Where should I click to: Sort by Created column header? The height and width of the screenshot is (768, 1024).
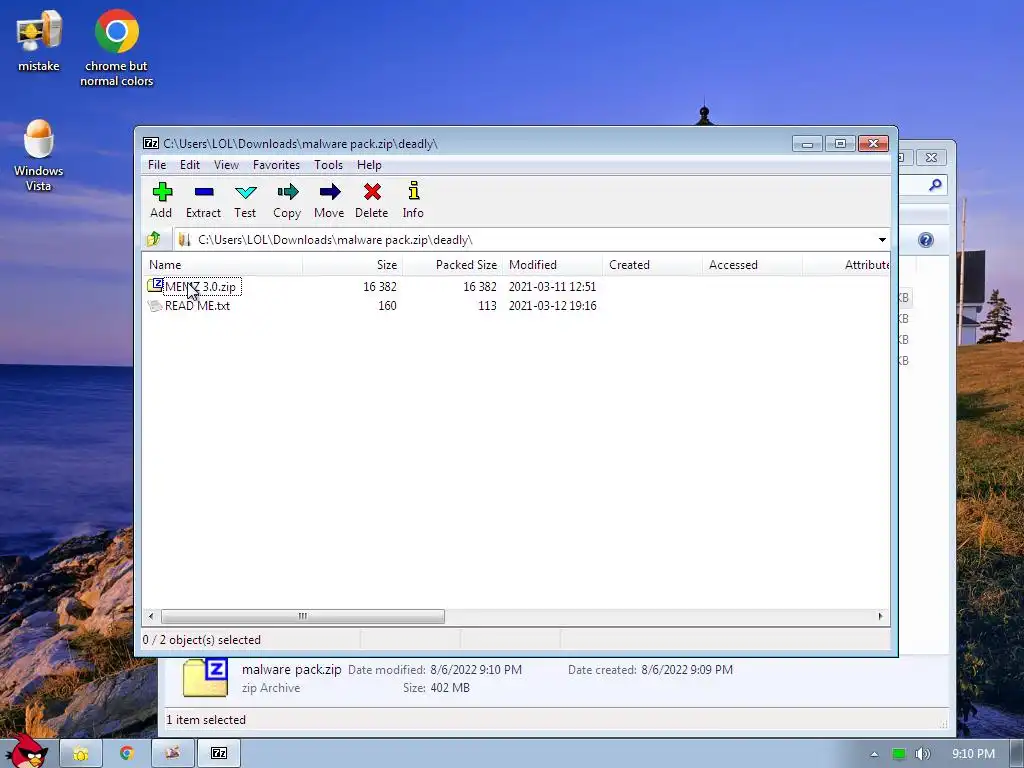652,264
